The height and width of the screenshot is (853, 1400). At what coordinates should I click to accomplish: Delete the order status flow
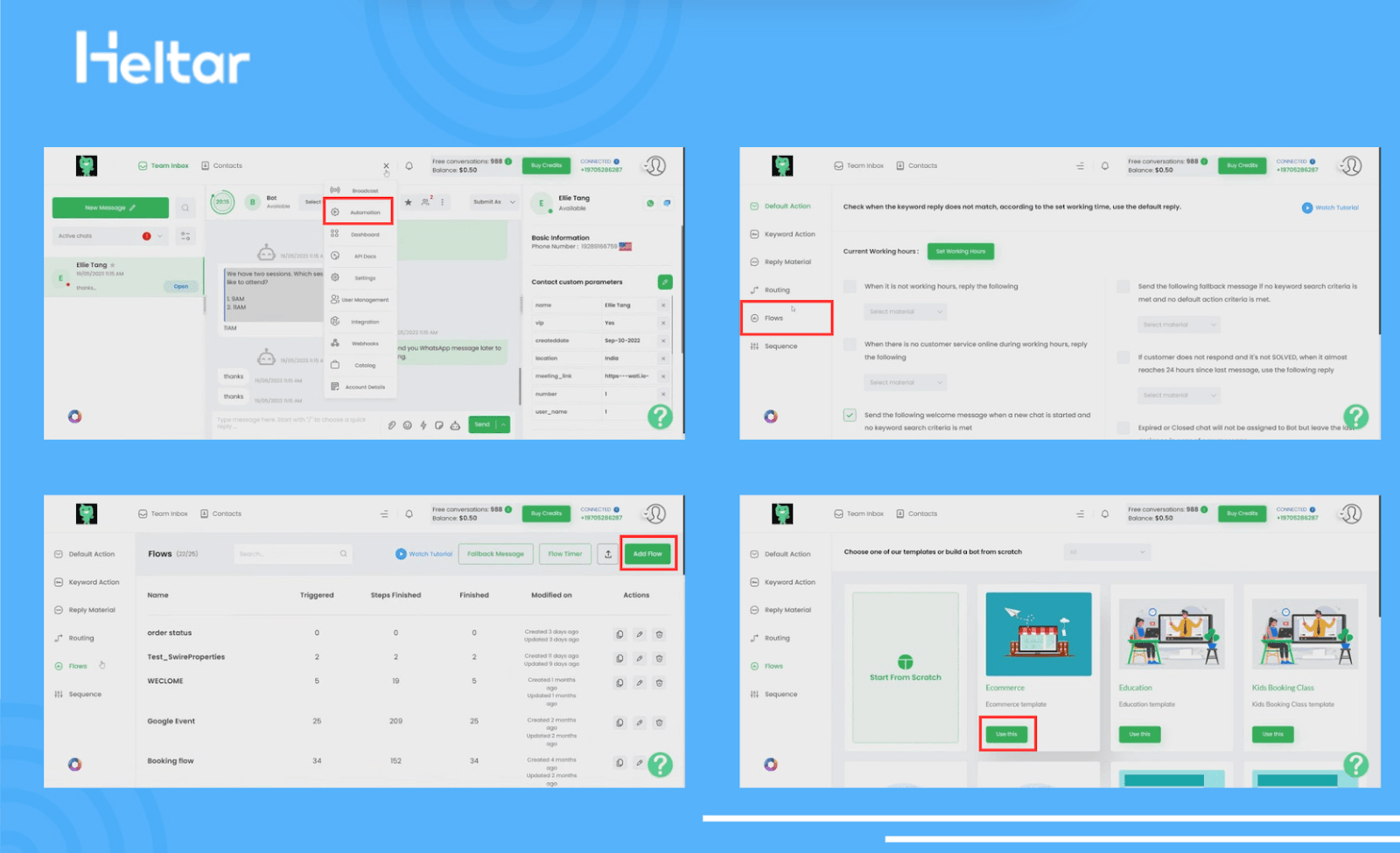click(659, 634)
